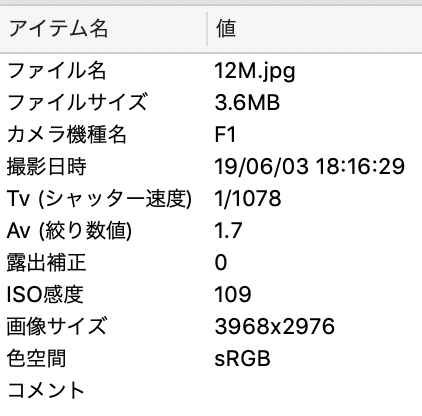Select the Av (絞り数値) row
Viewport: 422px width, 416px height.
(x=211, y=231)
